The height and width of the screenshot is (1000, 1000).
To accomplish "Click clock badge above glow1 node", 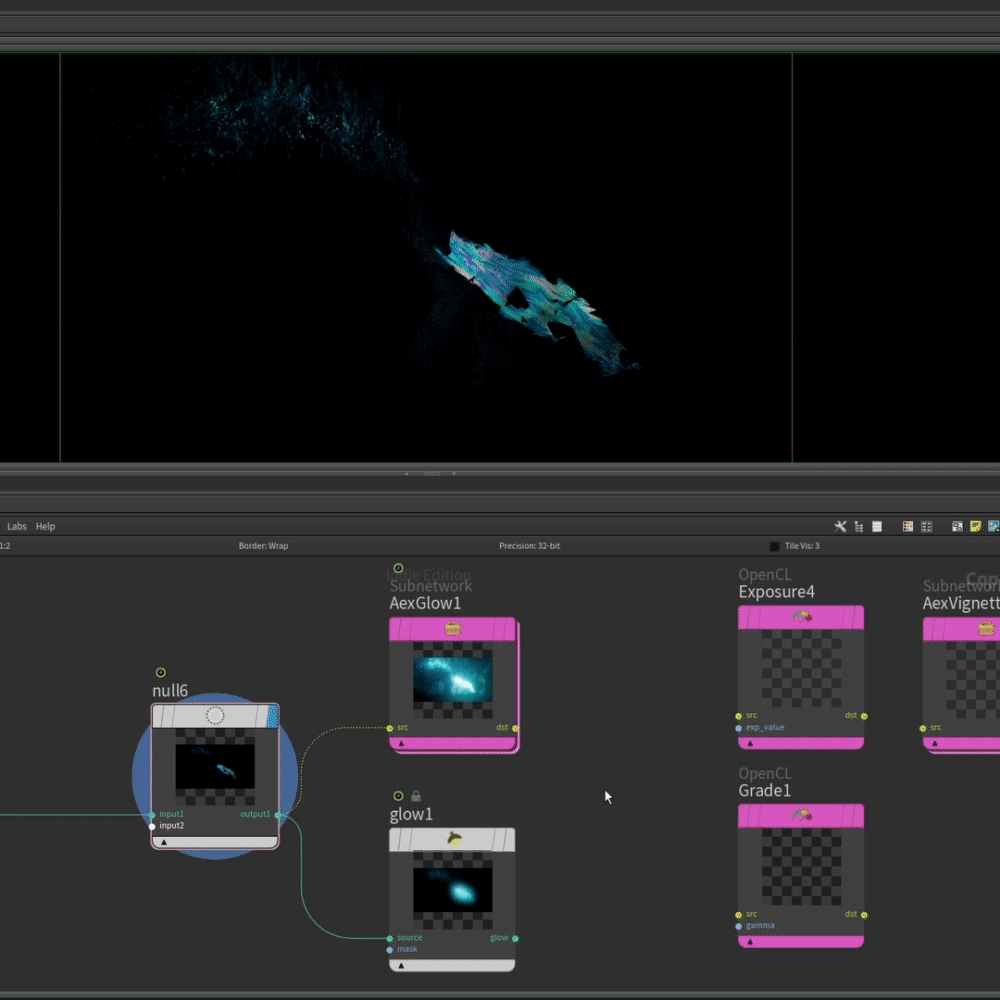I will click(x=398, y=795).
